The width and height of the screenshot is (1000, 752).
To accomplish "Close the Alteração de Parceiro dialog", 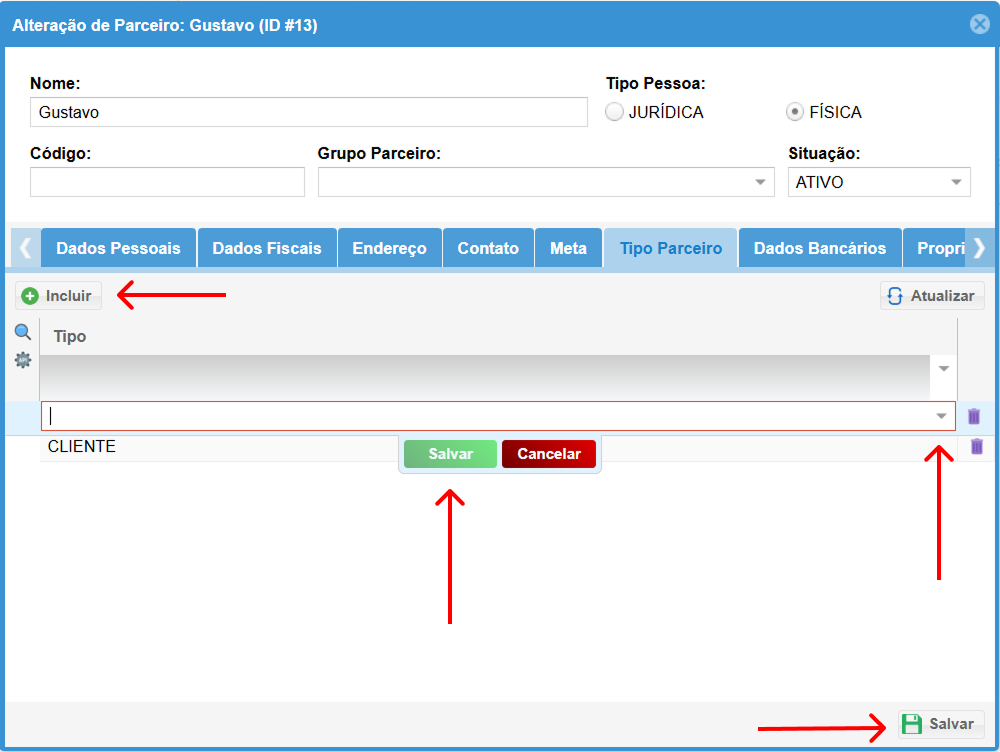I will (979, 25).
